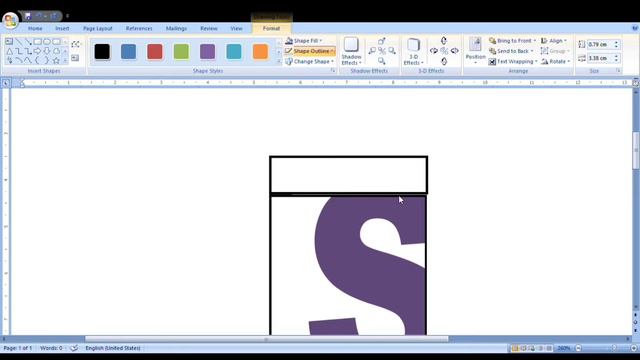Switch to Print Layout view in status bar
The image size is (640, 360).
coord(515,348)
